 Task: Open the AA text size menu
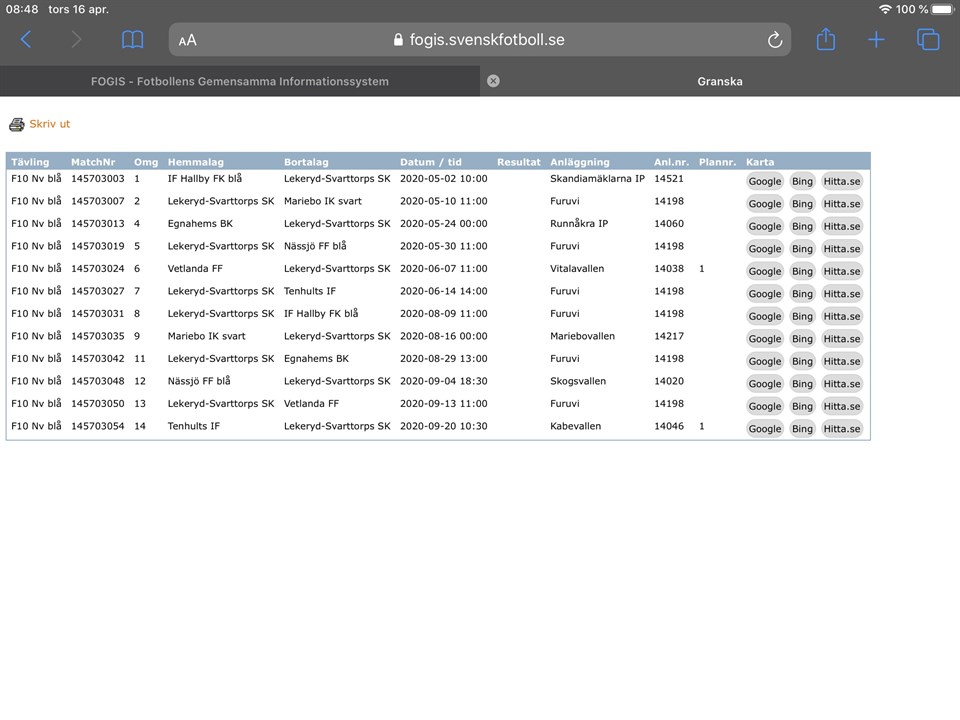pyautogui.click(x=188, y=41)
